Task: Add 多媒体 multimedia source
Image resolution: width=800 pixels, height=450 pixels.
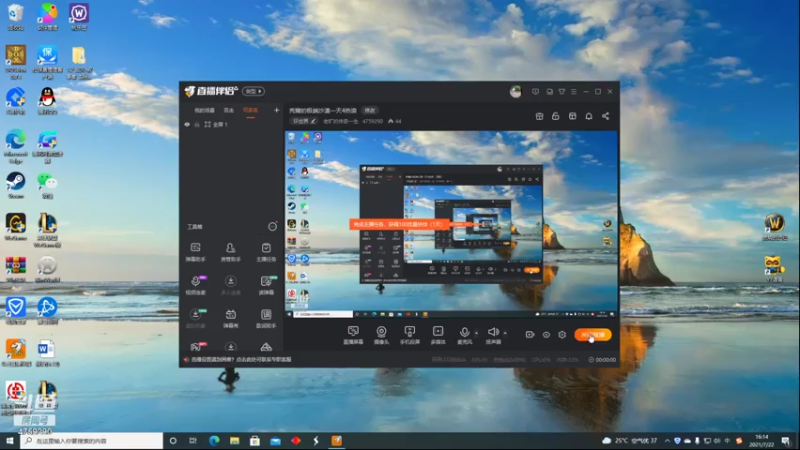Action: pos(438,335)
